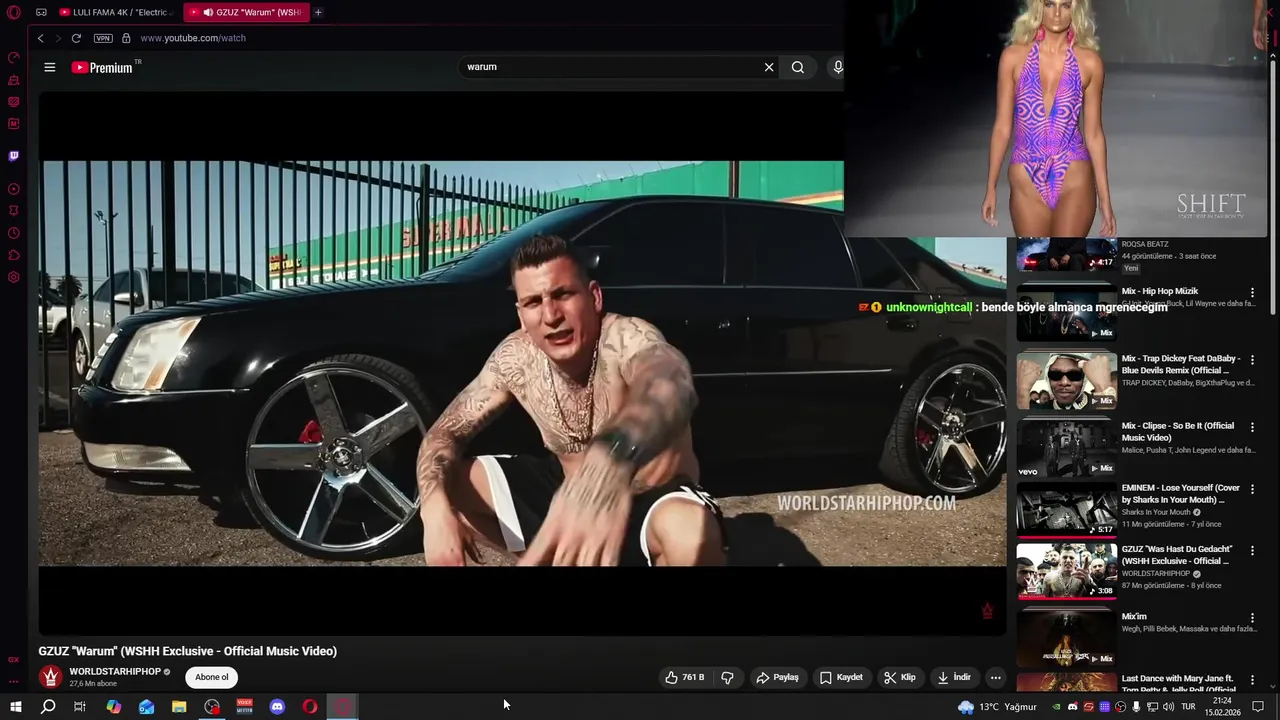Click the site security padlock icon

tap(126, 38)
